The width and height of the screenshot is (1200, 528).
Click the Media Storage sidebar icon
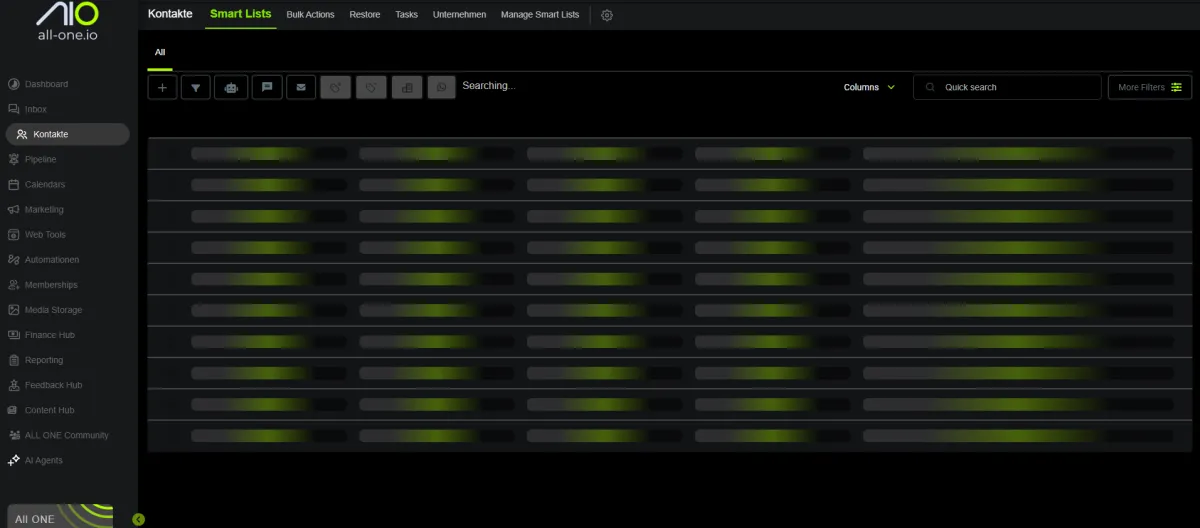point(14,309)
